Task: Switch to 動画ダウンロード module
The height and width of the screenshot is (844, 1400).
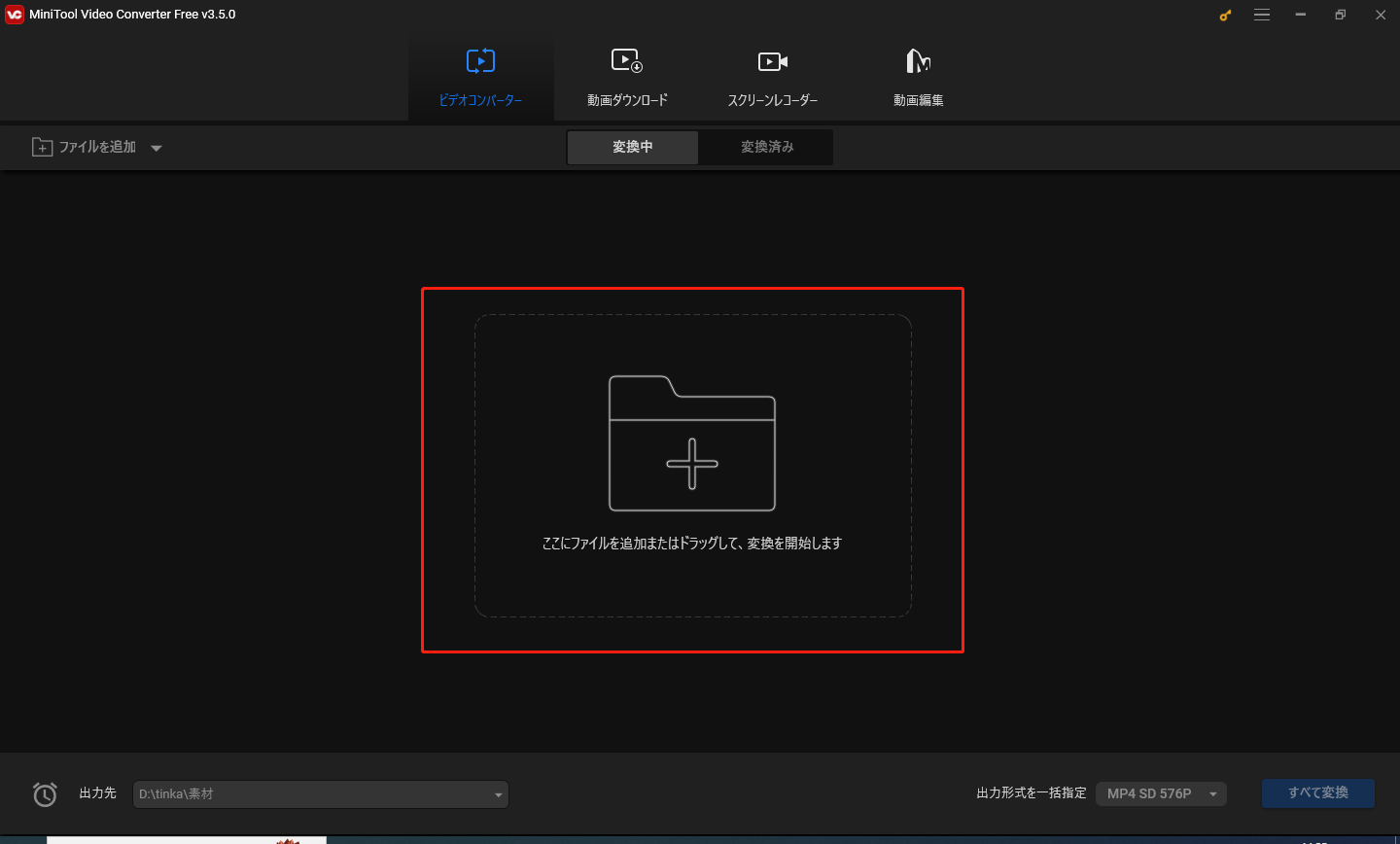Action: 627,78
